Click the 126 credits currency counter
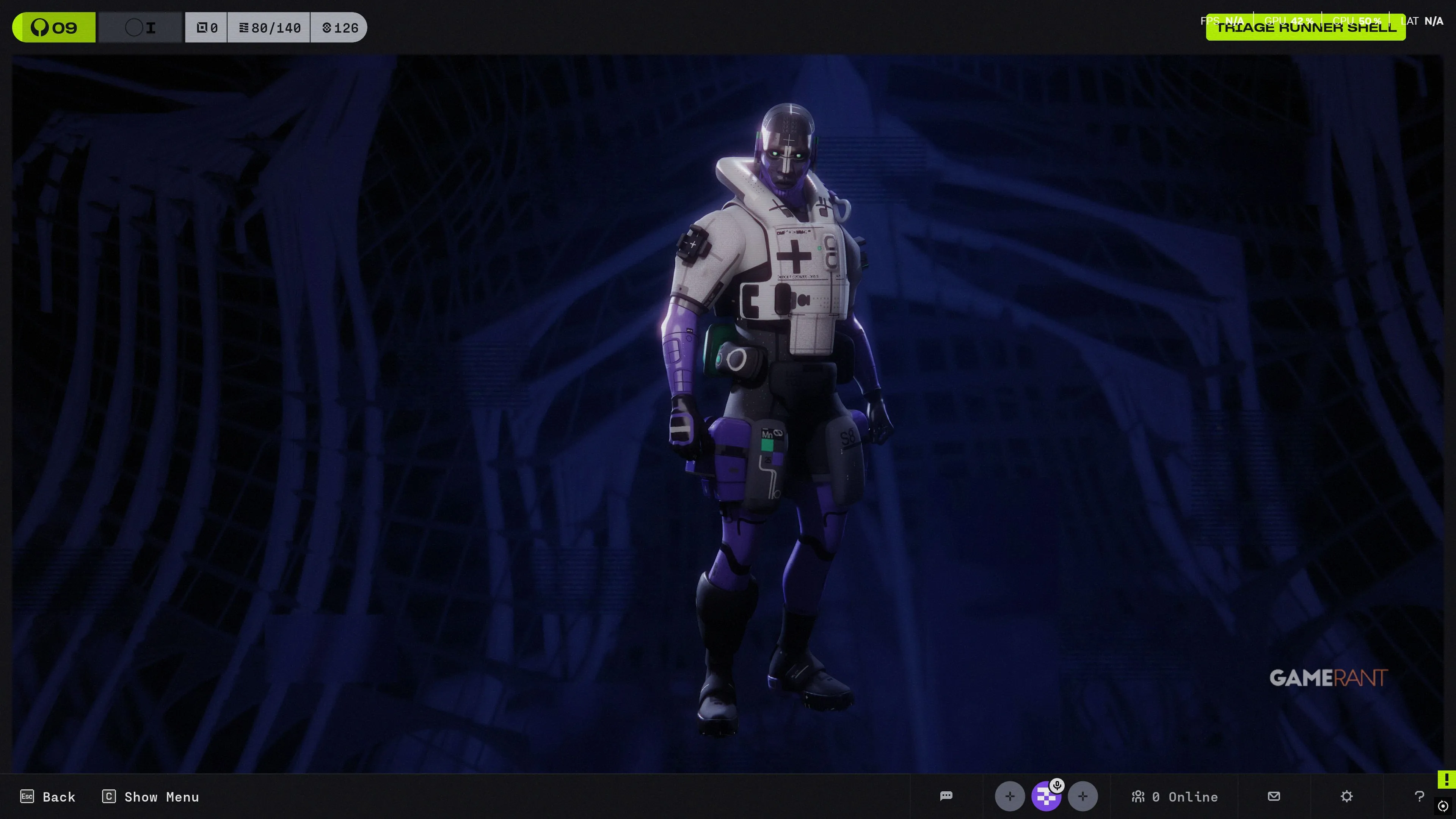Image resolution: width=1456 pixels, height=819 pixels. pyautogui.click(x=340, y=28)
